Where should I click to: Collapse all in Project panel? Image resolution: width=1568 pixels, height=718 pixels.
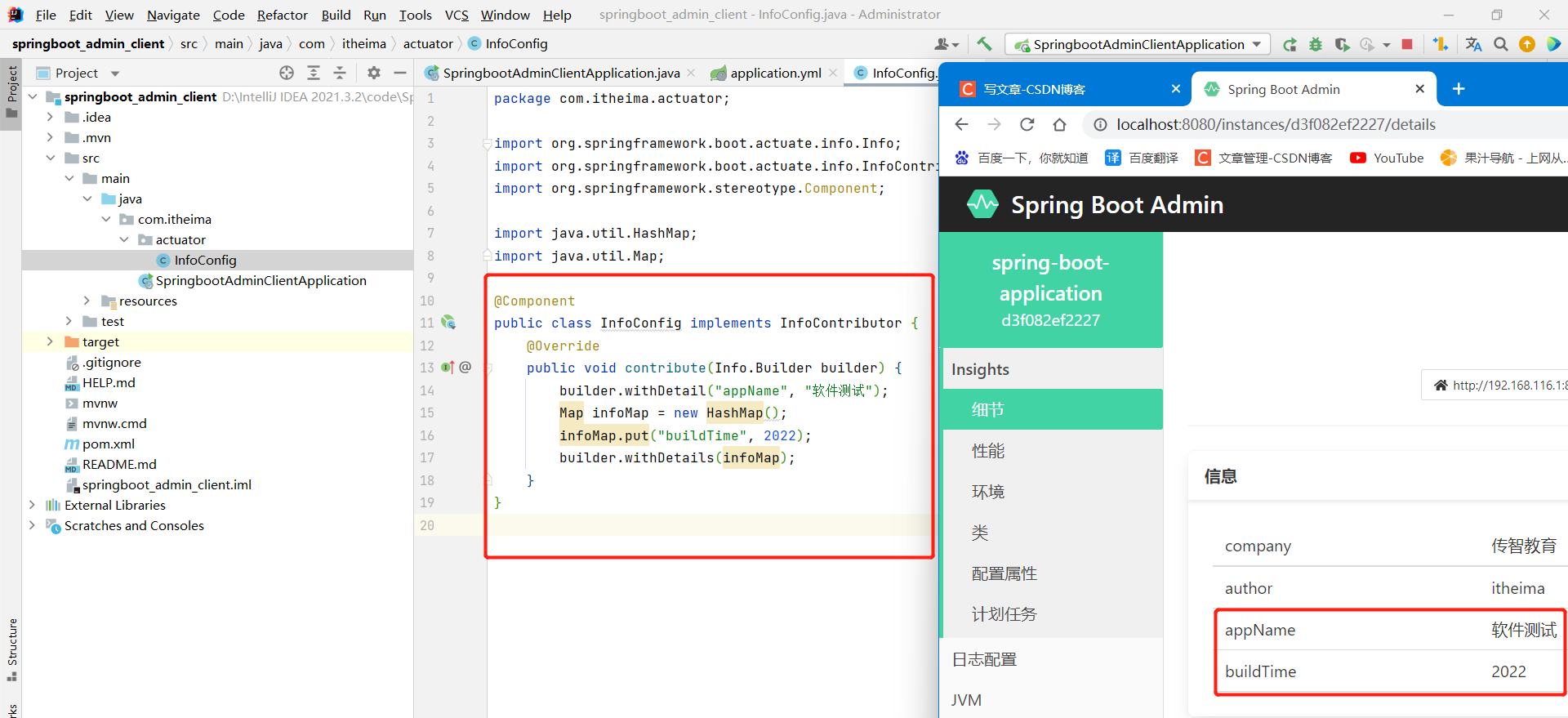point(340,73)
